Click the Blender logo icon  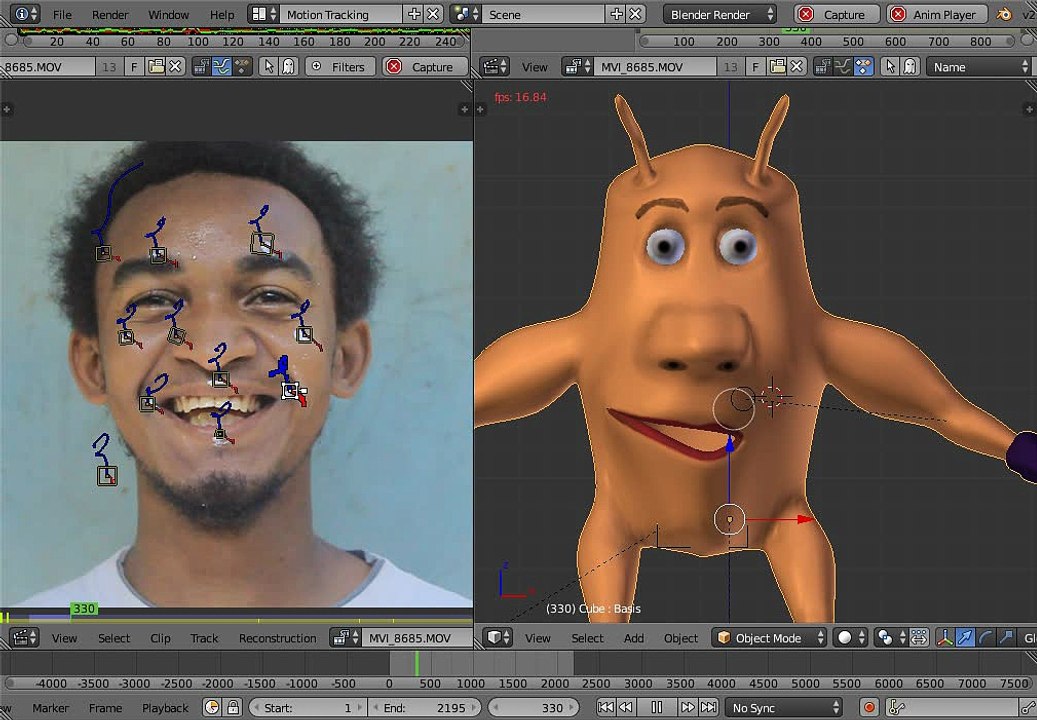1005,14
